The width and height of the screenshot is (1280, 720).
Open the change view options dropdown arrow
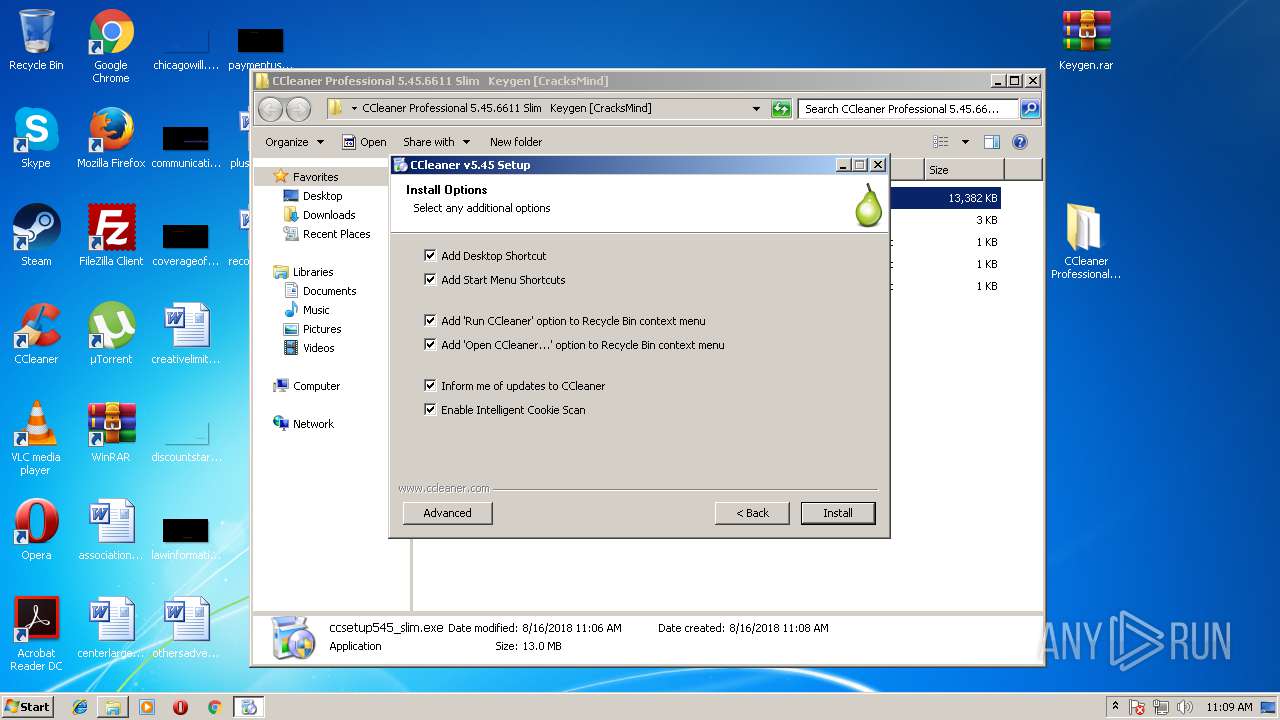965,142
